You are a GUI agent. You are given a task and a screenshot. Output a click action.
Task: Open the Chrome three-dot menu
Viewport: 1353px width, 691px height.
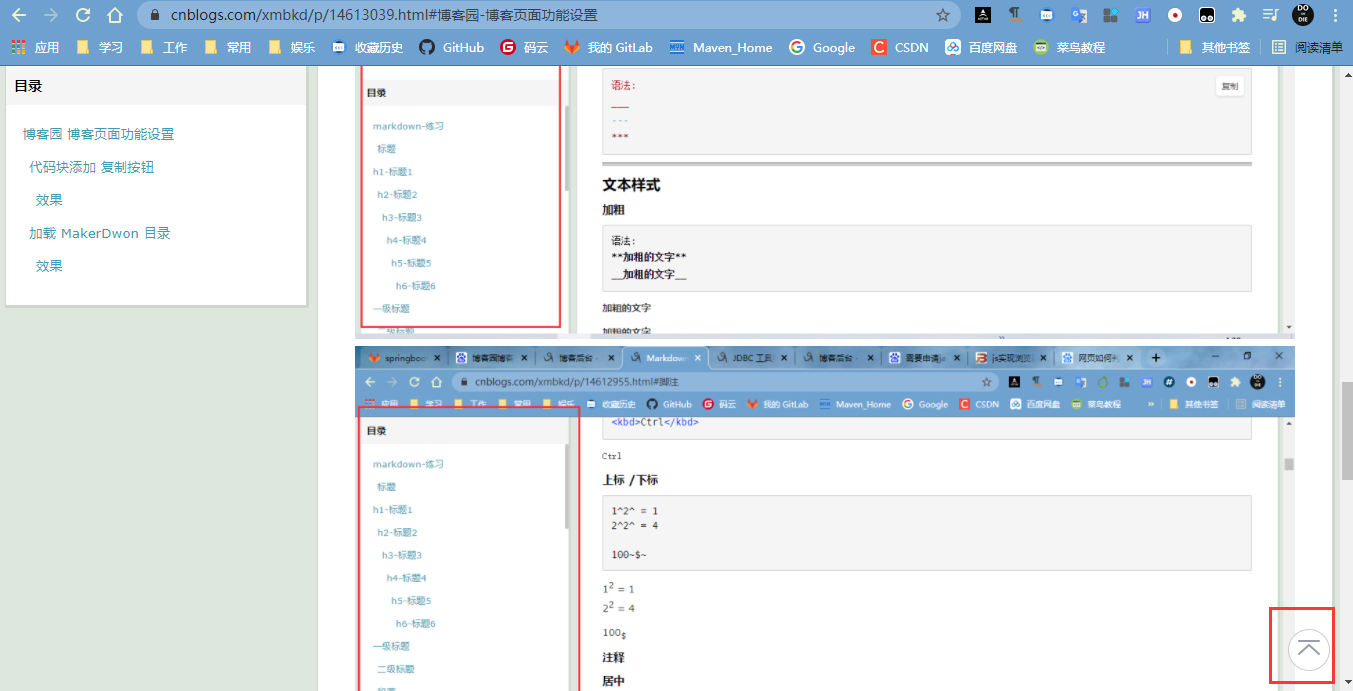tap(1335, 15)
